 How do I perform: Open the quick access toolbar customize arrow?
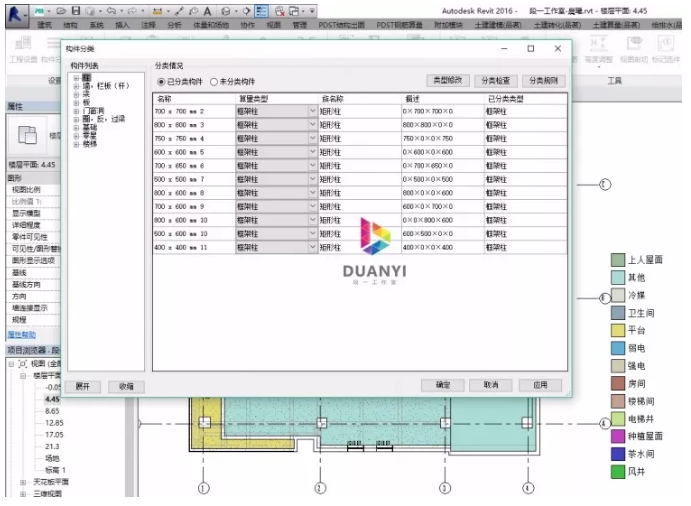pyautogui.click(x=312, y=11)
